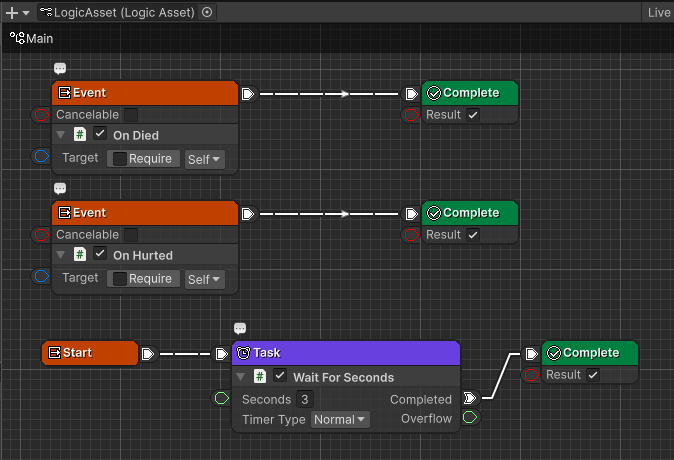Click the green Overflow output port
The image size is (674, 460).
pyautogui.click(x=470, y=418)
